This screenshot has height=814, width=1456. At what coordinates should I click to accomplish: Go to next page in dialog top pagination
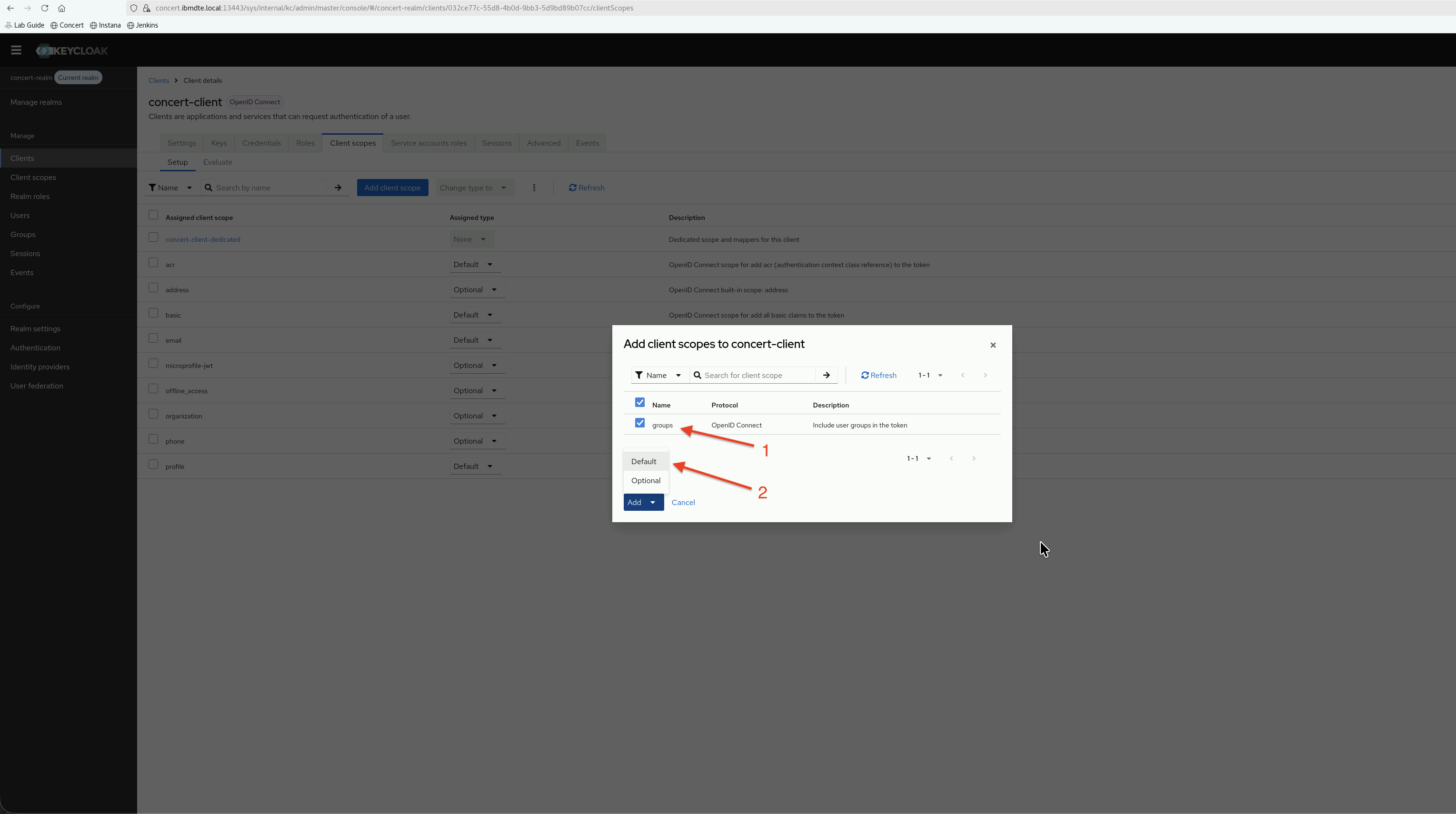[985, 375]
